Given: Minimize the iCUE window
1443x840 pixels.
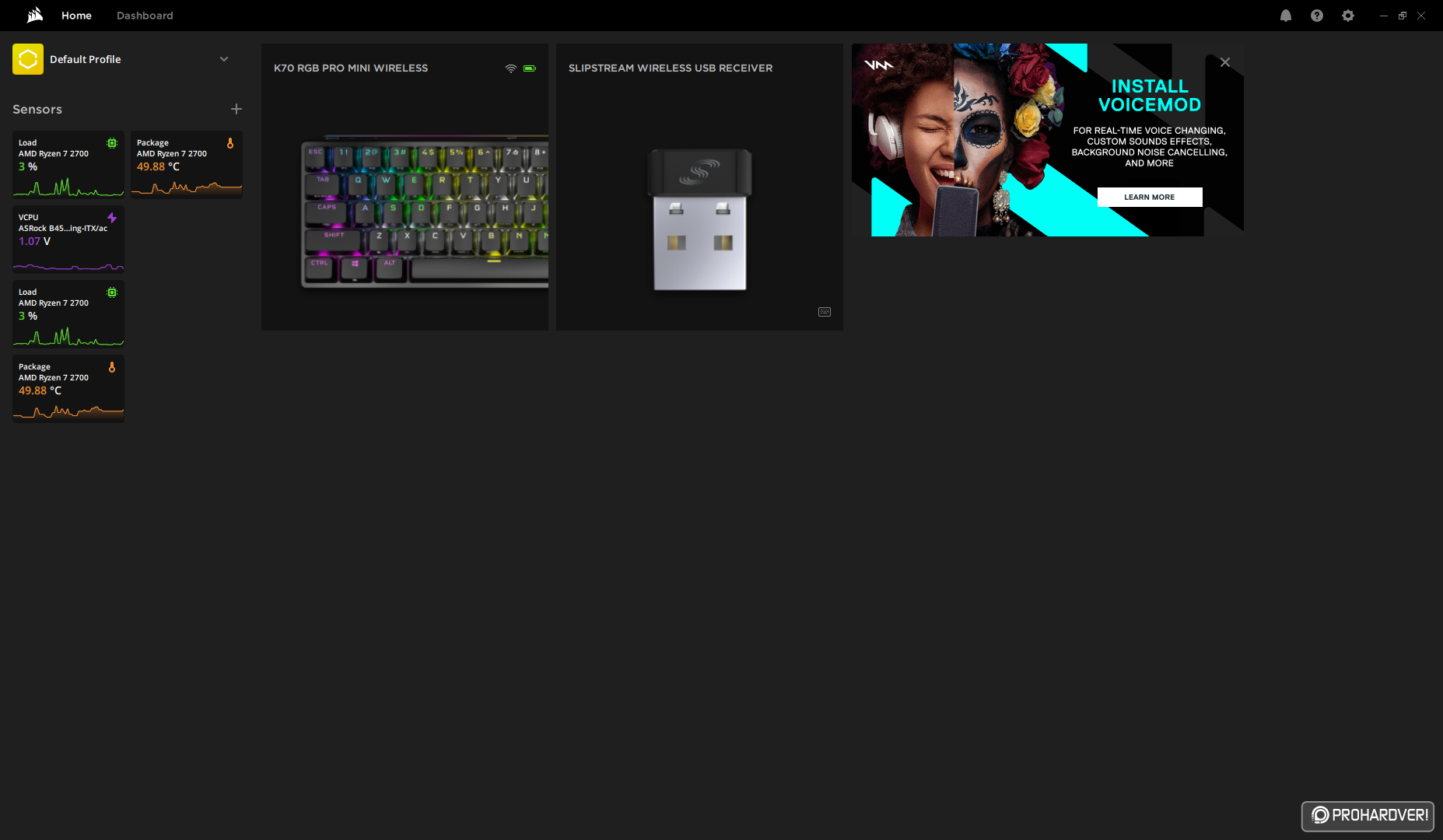Looking at the screenshot, I should tap(1384, 16).
